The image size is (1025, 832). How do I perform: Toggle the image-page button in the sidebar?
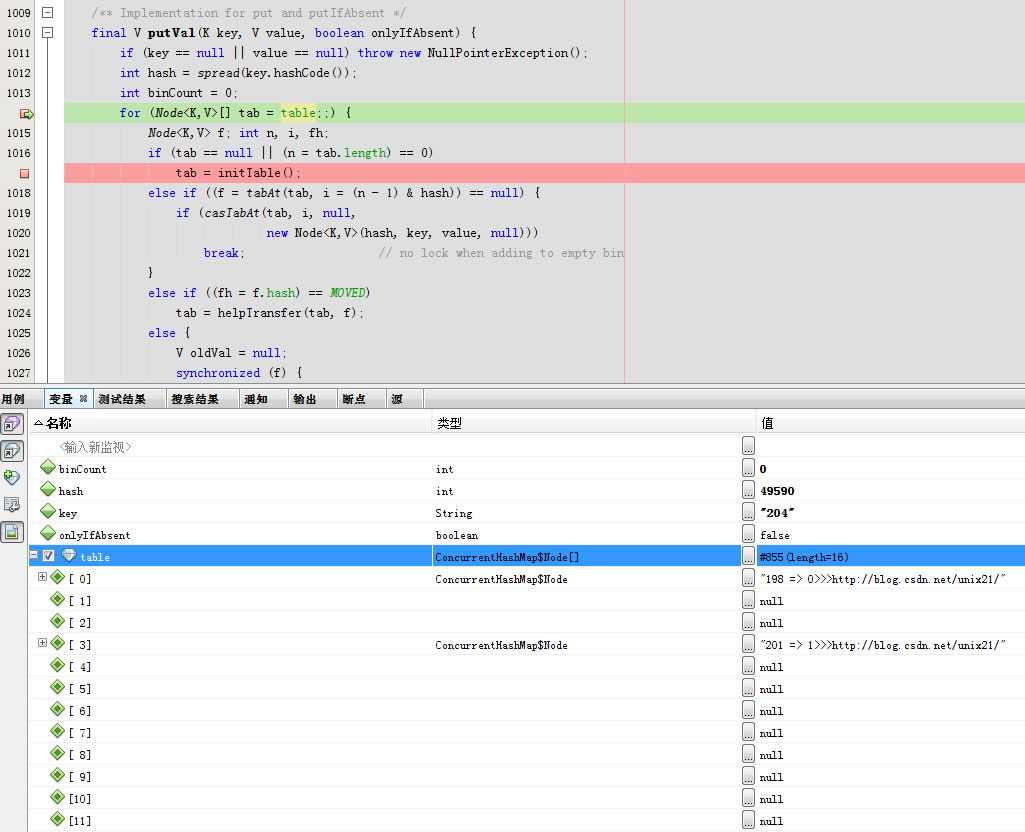point(12,532)
